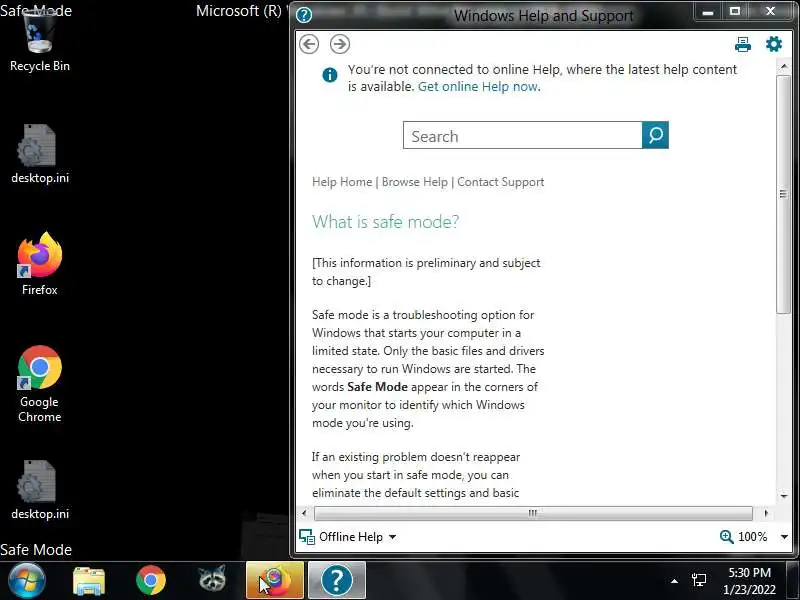
Task: Click the Firefox taskbar button
Action: [275, 581]
